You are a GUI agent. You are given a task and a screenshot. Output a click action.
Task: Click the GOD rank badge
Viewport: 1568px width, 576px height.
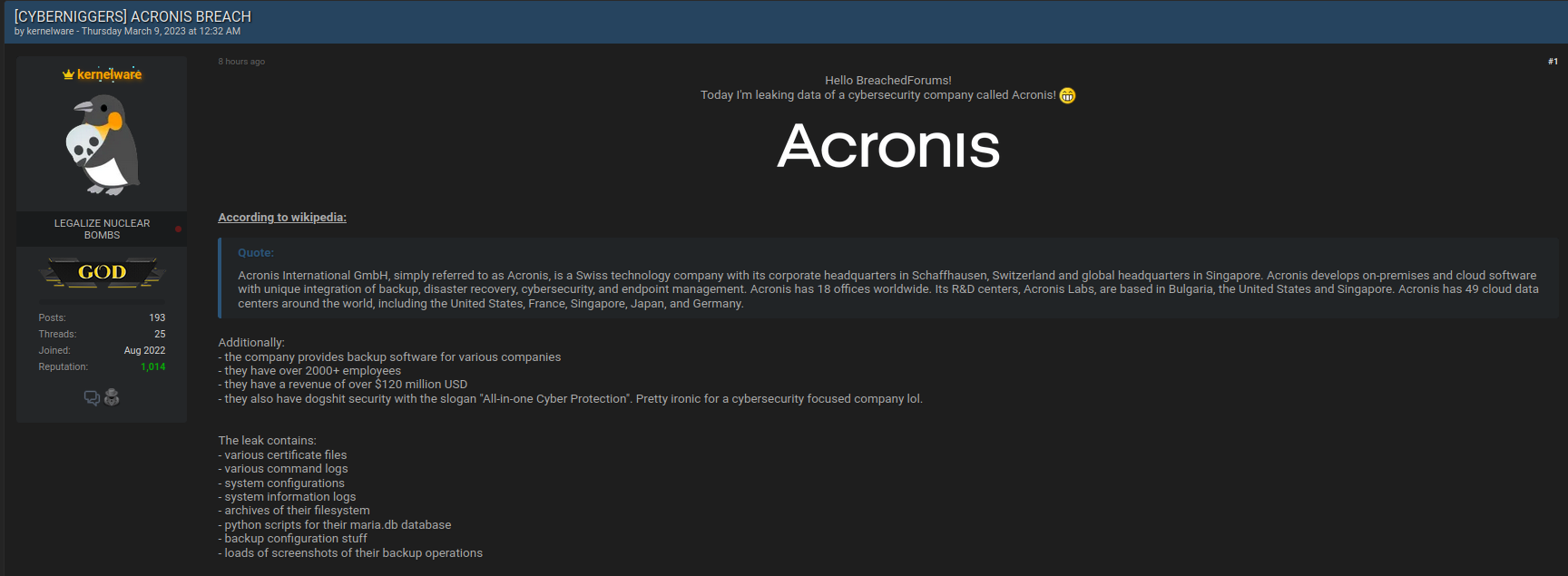(102, 272)
